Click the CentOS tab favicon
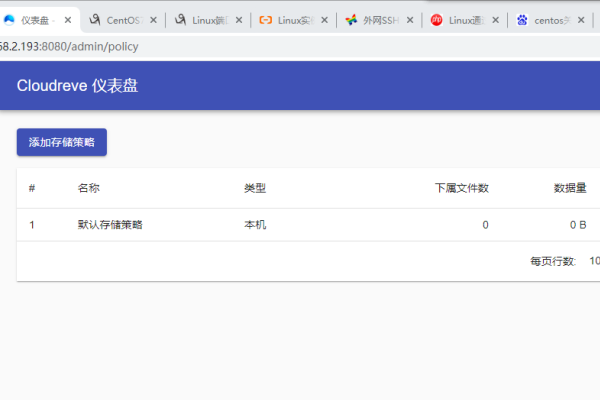600x400 pixels. (95, 20)
